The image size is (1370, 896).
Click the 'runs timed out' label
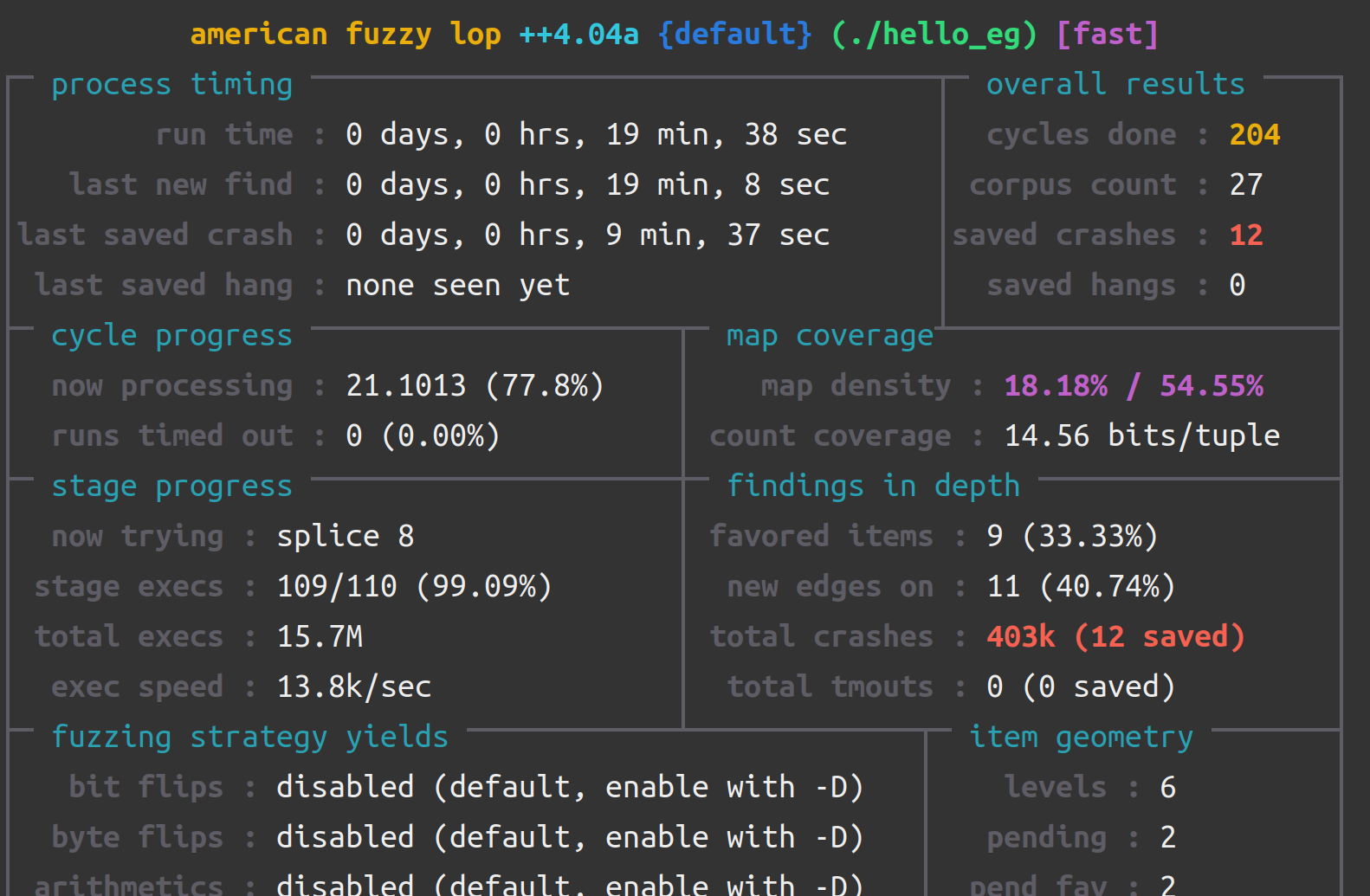pos(172,436)
